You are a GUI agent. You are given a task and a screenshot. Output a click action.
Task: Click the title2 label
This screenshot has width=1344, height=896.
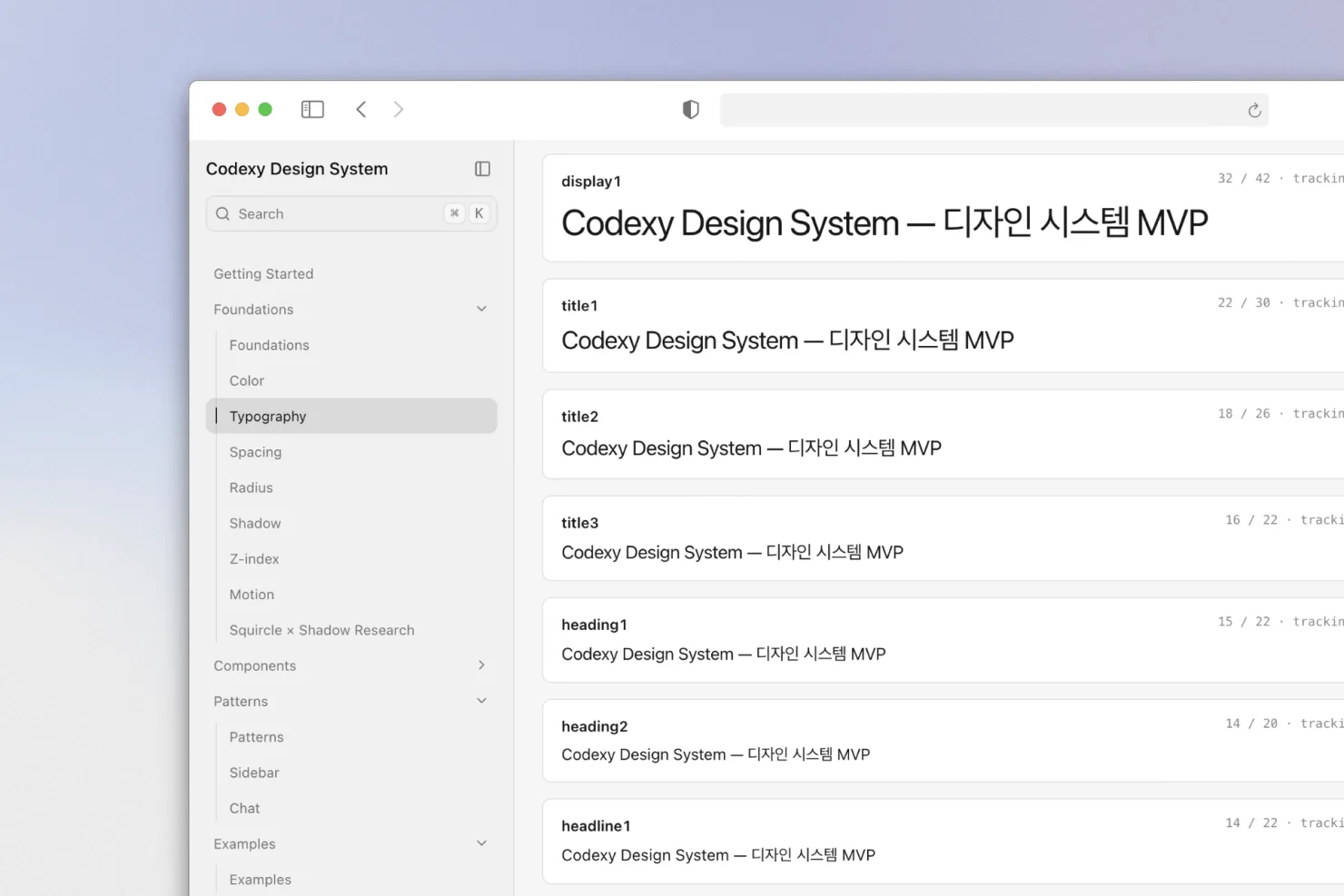tap(579, 417)
